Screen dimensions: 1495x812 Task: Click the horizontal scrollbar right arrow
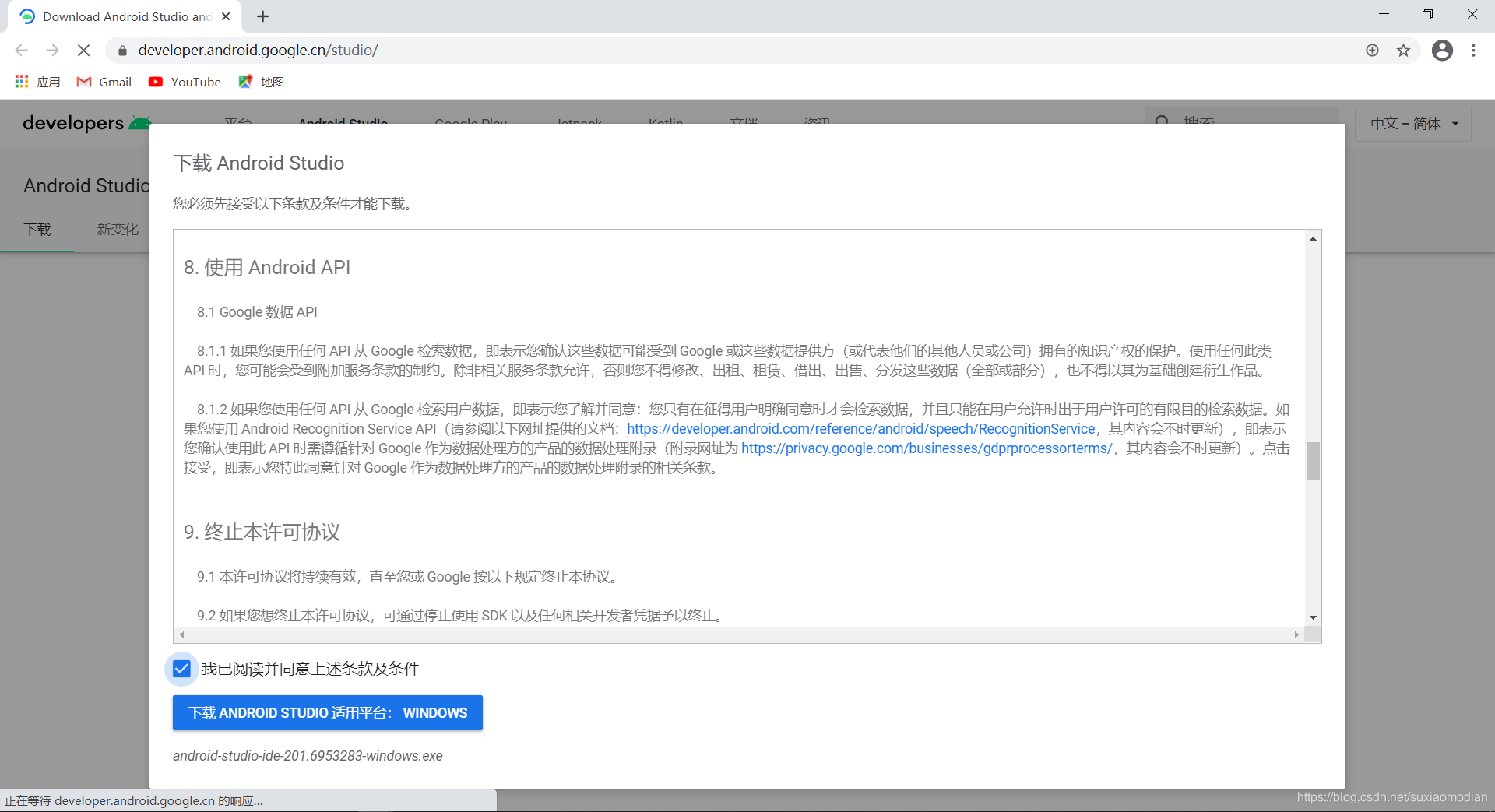click(x=1296, y=635)
